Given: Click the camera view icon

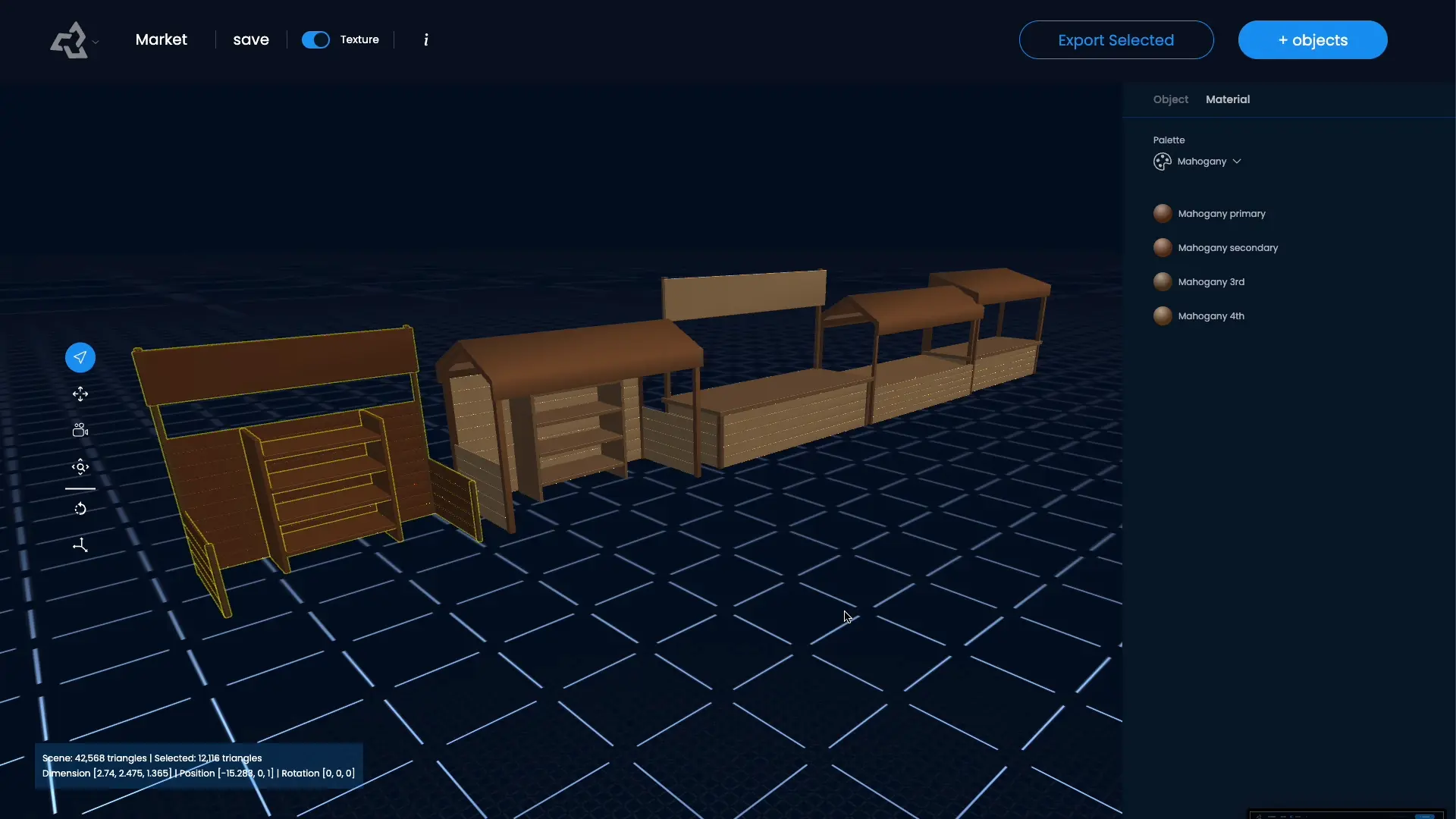Looking at the screenshot, I should point(80,430).
